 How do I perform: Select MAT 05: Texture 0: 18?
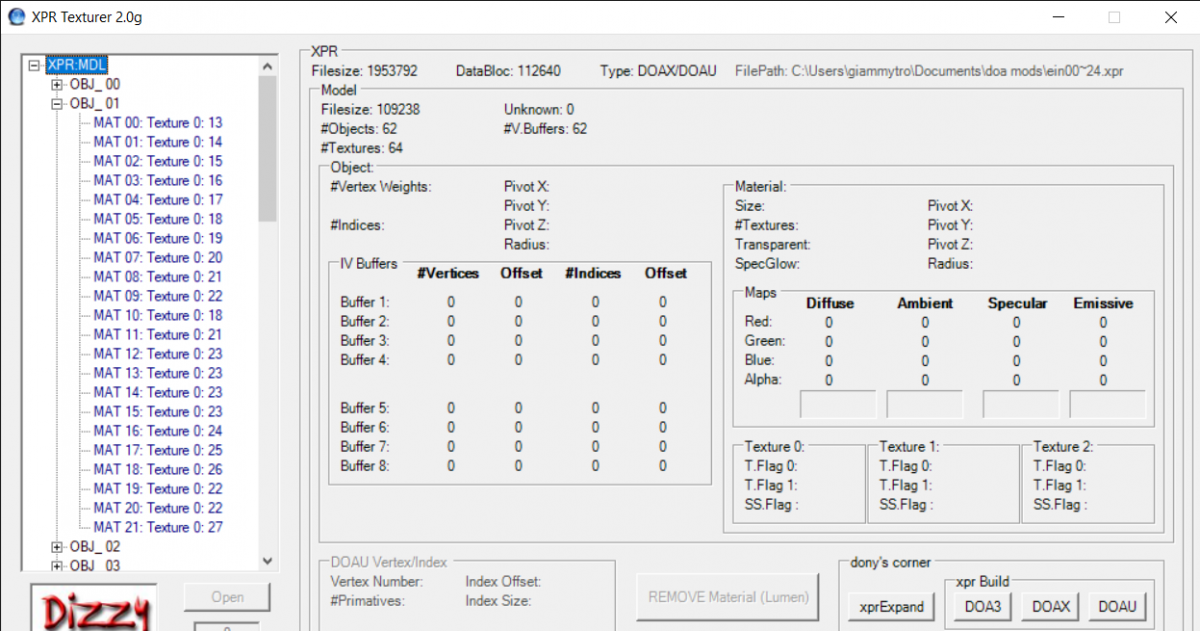(x=158, y=219)
